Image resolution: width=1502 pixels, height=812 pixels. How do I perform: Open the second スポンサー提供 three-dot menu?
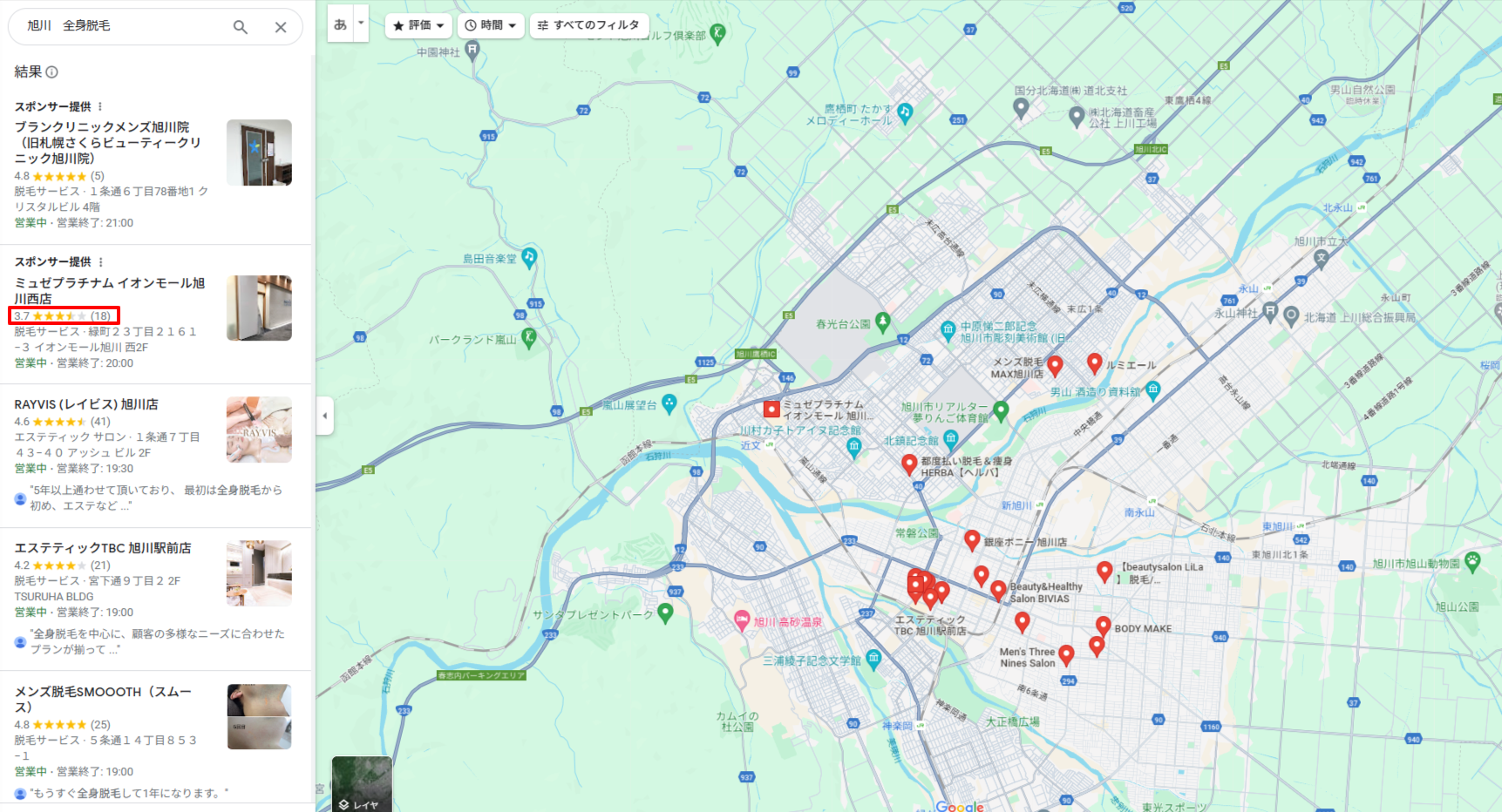(100, 262)
